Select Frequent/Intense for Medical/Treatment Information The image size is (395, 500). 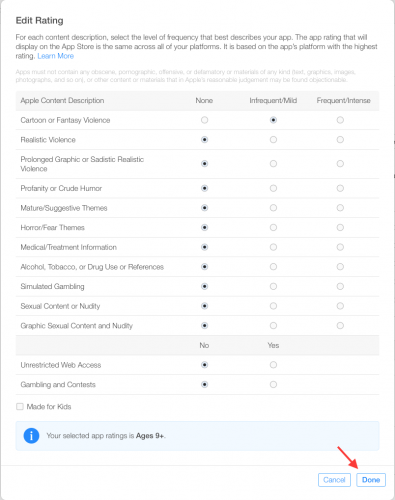[x=340, y=247]
